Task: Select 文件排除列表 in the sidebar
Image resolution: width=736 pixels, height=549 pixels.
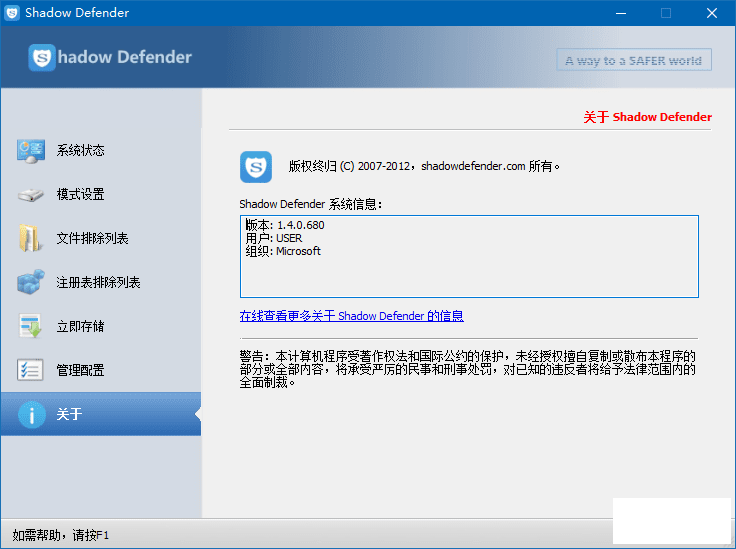Action: click(x=101, y=238)
